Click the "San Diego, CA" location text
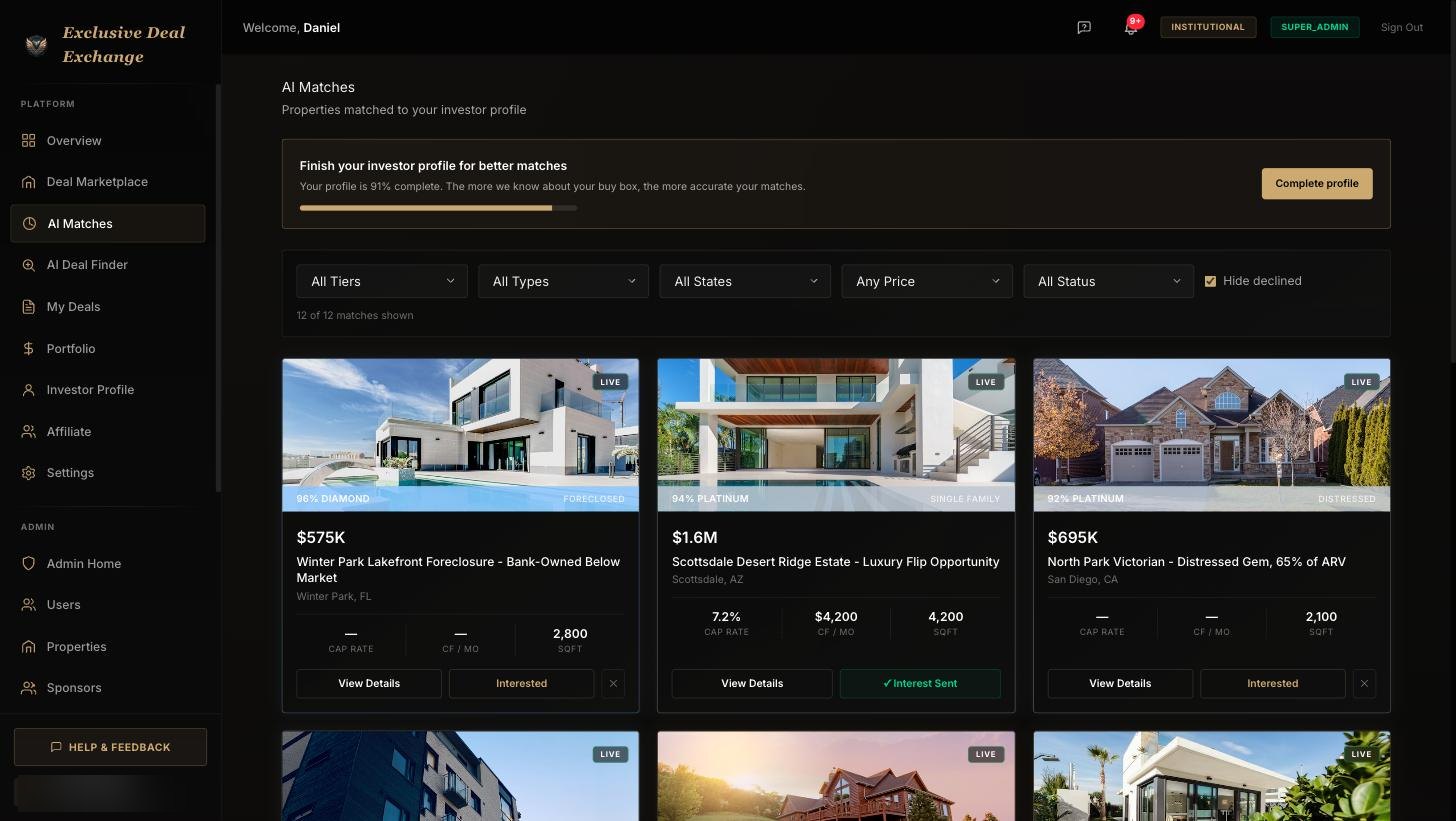This screenshot has height=821, width=1456. (1083, 580)
